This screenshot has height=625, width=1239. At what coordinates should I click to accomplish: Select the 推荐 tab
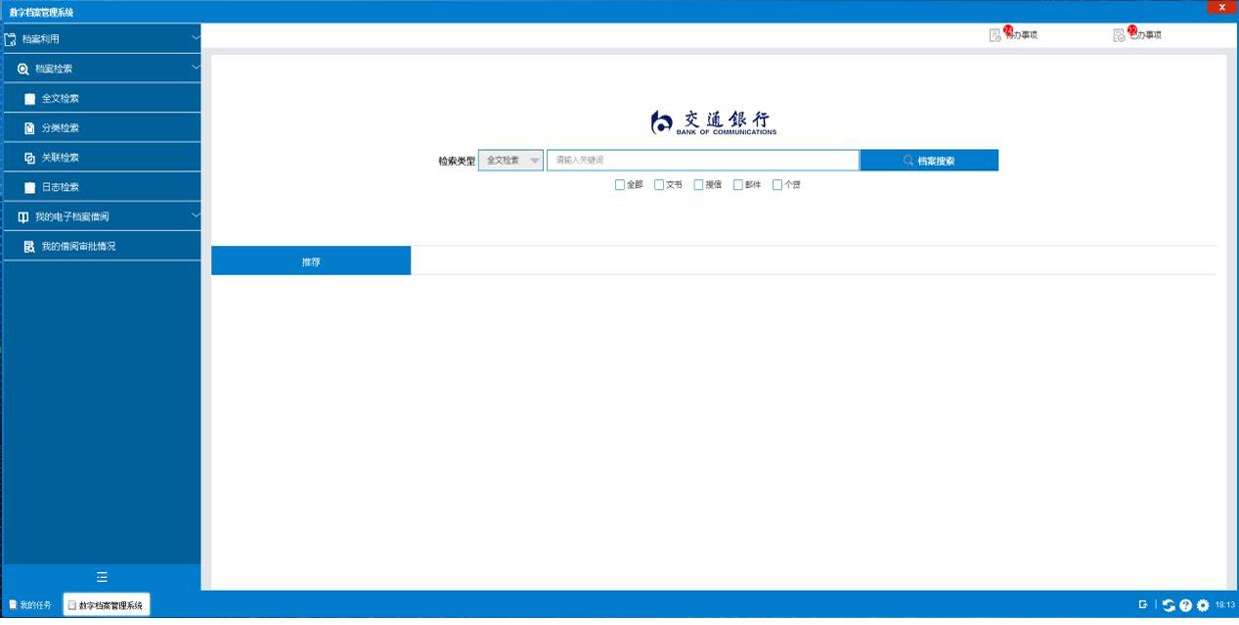tap(311, 261)
